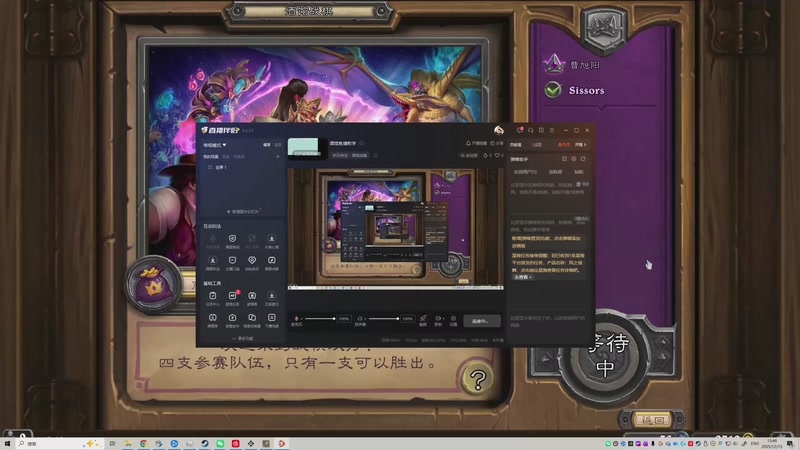Viewport: 800px width, 450px height.
Task: Adjust the microphone volume slider
Action: tap(320, 319)
